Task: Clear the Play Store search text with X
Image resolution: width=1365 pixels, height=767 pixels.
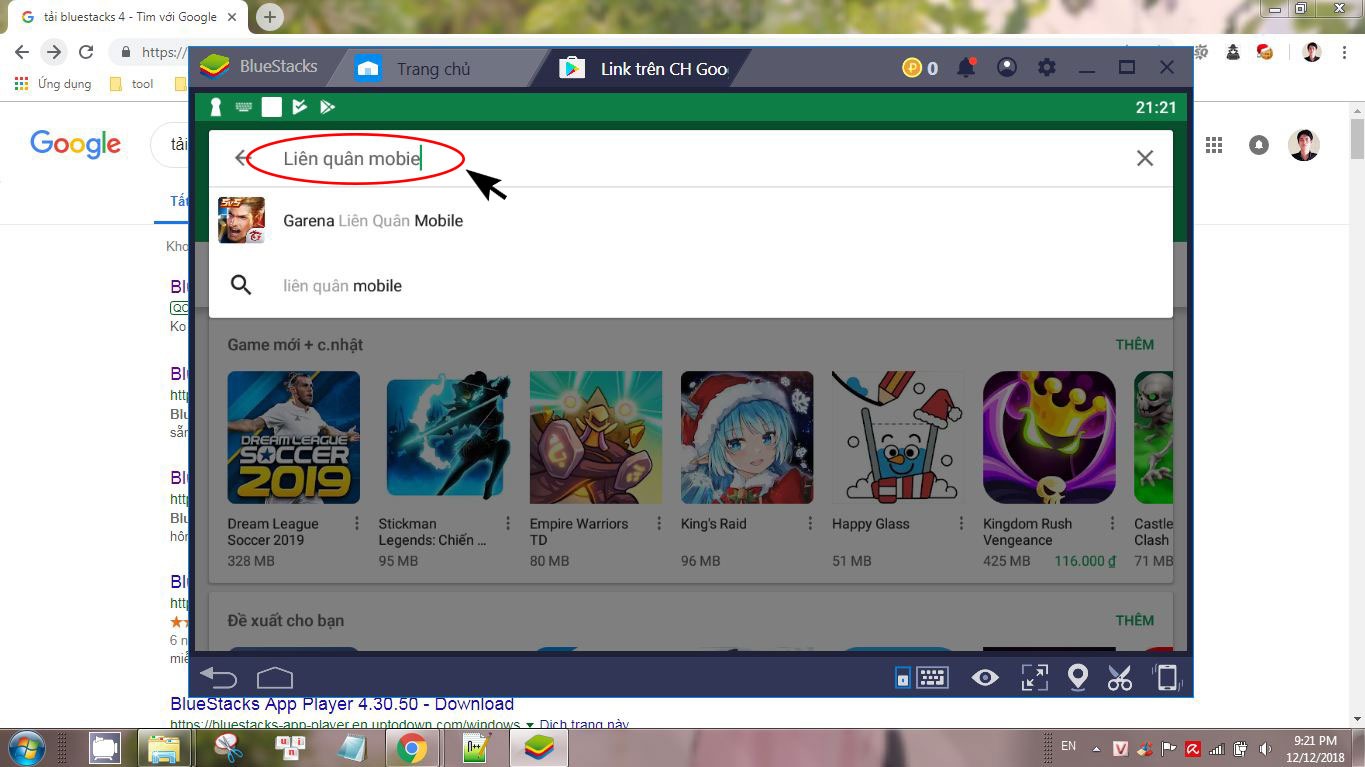Action: click(x=1145, y=158)
